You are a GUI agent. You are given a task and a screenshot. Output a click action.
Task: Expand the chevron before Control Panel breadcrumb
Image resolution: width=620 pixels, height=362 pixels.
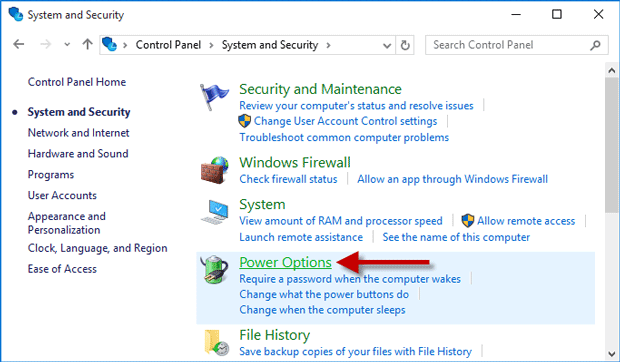[125, 45]
